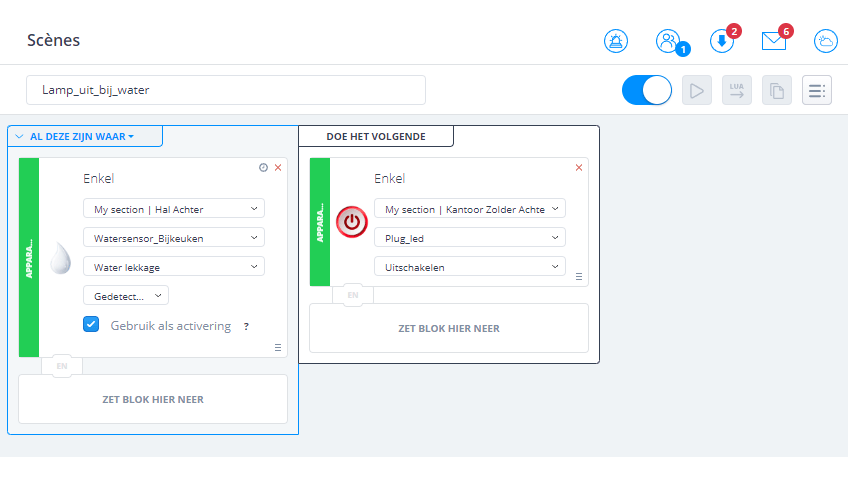Open action block menu handle
The height and width of the screenshot is (477, 848).
(x=579, y=277)
